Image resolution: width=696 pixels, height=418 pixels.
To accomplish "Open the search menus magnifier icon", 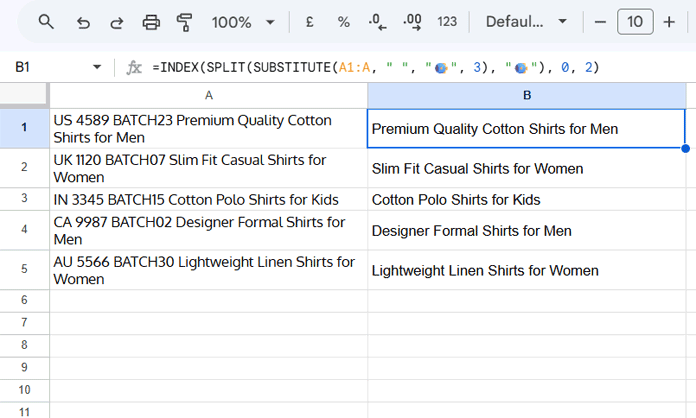I will [46, 21].
